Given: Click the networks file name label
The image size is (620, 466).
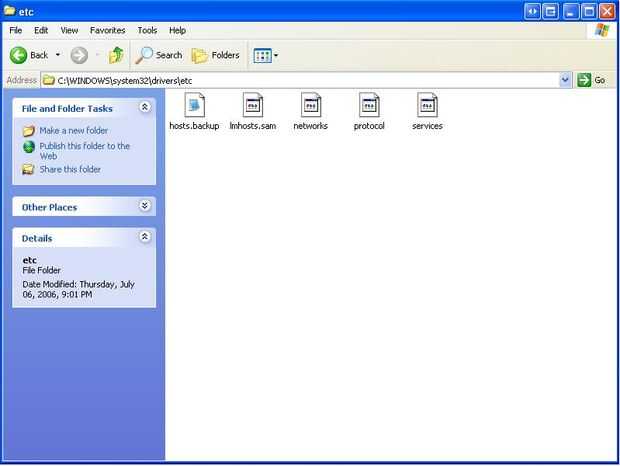Looking at the screenshot, I should (310, 126).
